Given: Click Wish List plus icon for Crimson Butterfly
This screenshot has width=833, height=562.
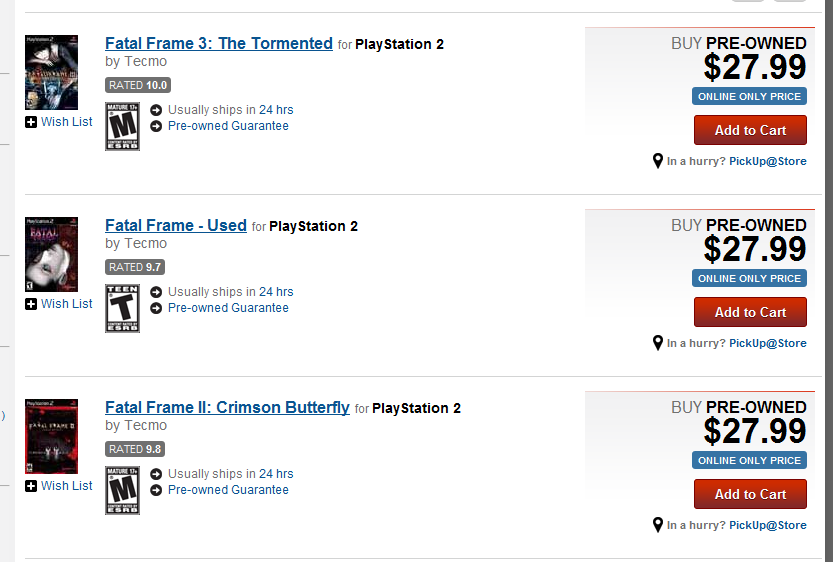Looking at the screenshot, I should point(31,486).
